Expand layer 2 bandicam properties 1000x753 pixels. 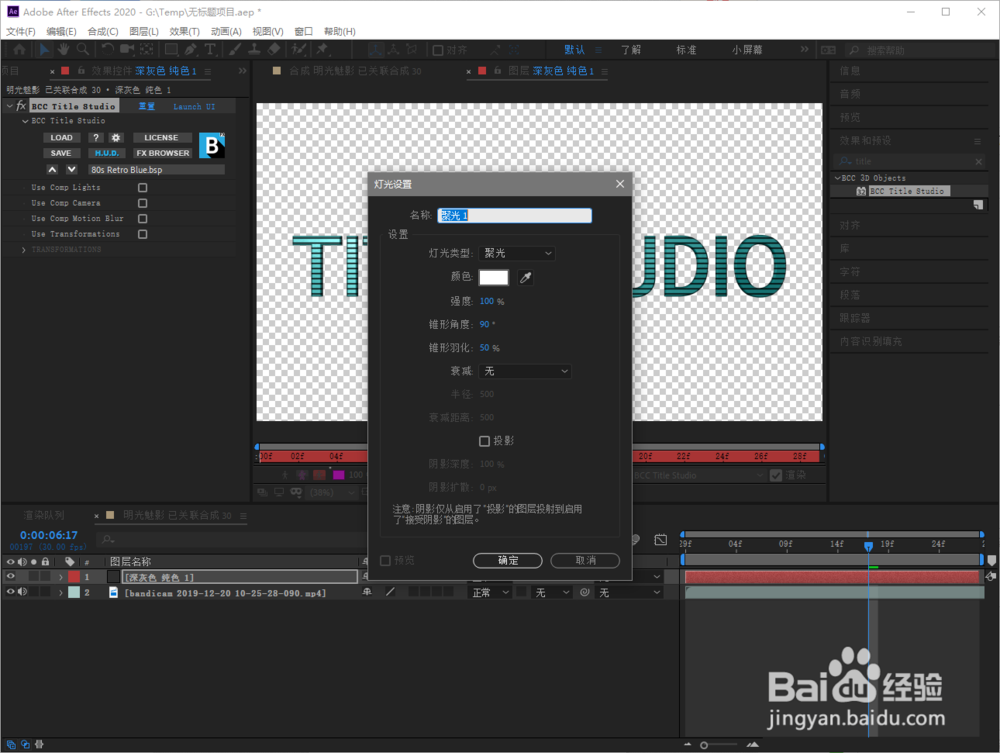tap(61, 592)
